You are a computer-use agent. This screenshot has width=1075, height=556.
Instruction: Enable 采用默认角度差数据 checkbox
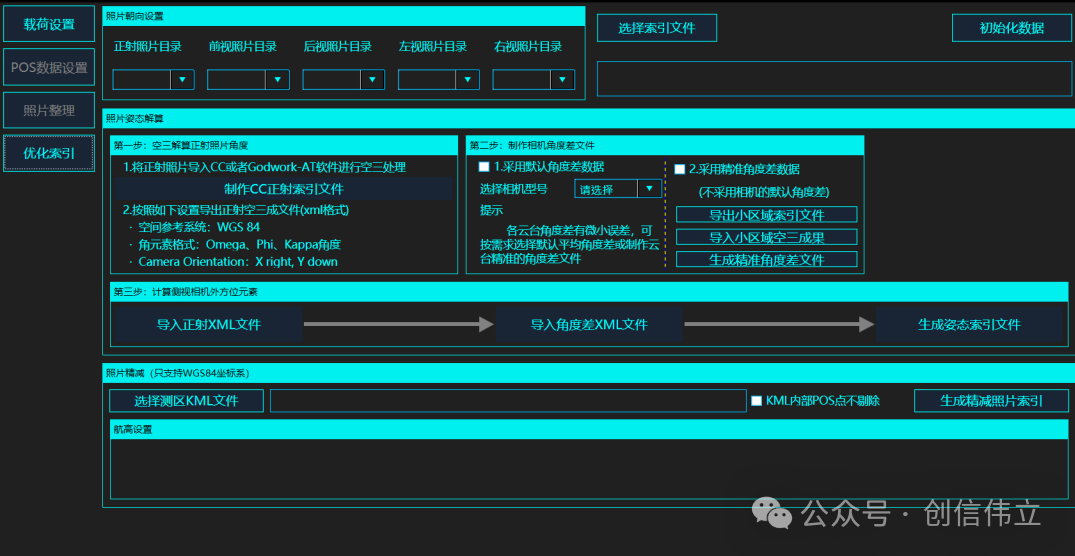pyautogui.click(x=485, y=167)
